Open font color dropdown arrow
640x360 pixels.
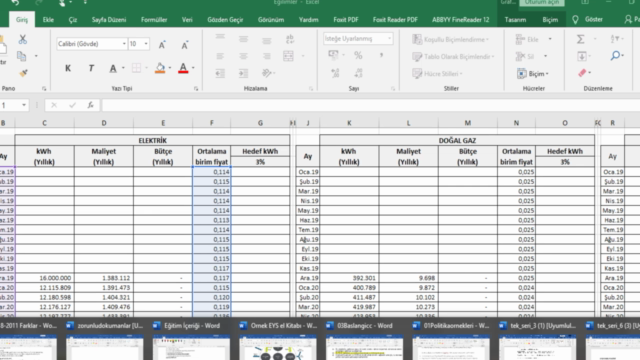[x=193, y=68]
